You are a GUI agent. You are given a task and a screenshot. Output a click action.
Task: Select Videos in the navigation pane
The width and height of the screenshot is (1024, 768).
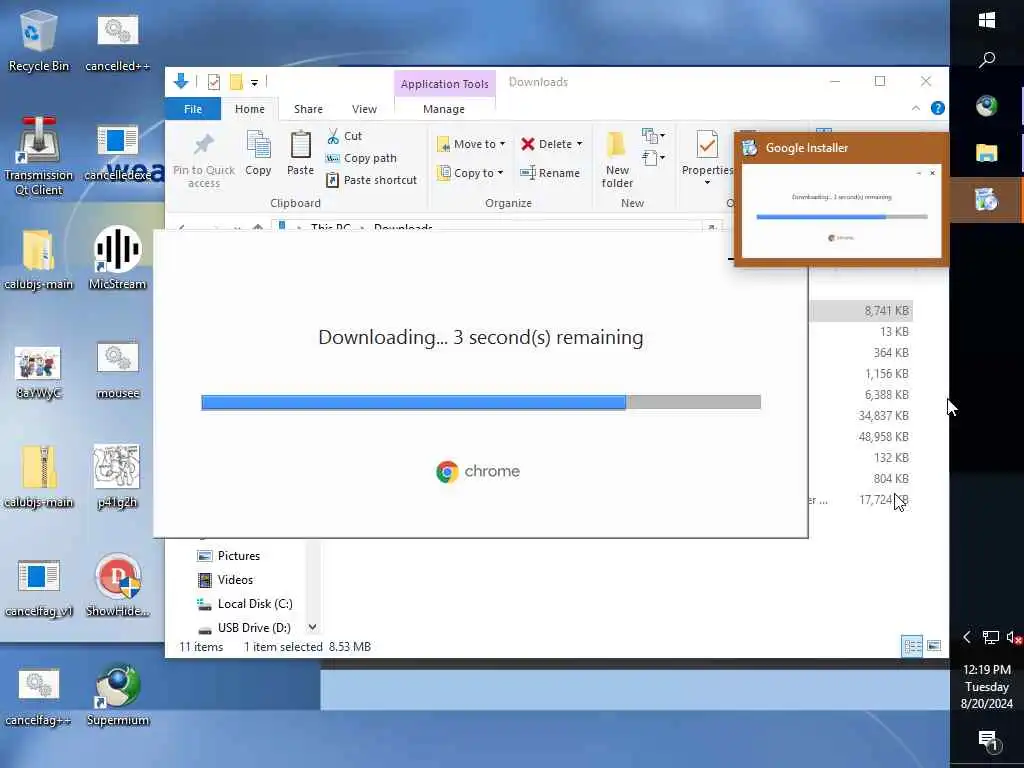coord(225,580)
